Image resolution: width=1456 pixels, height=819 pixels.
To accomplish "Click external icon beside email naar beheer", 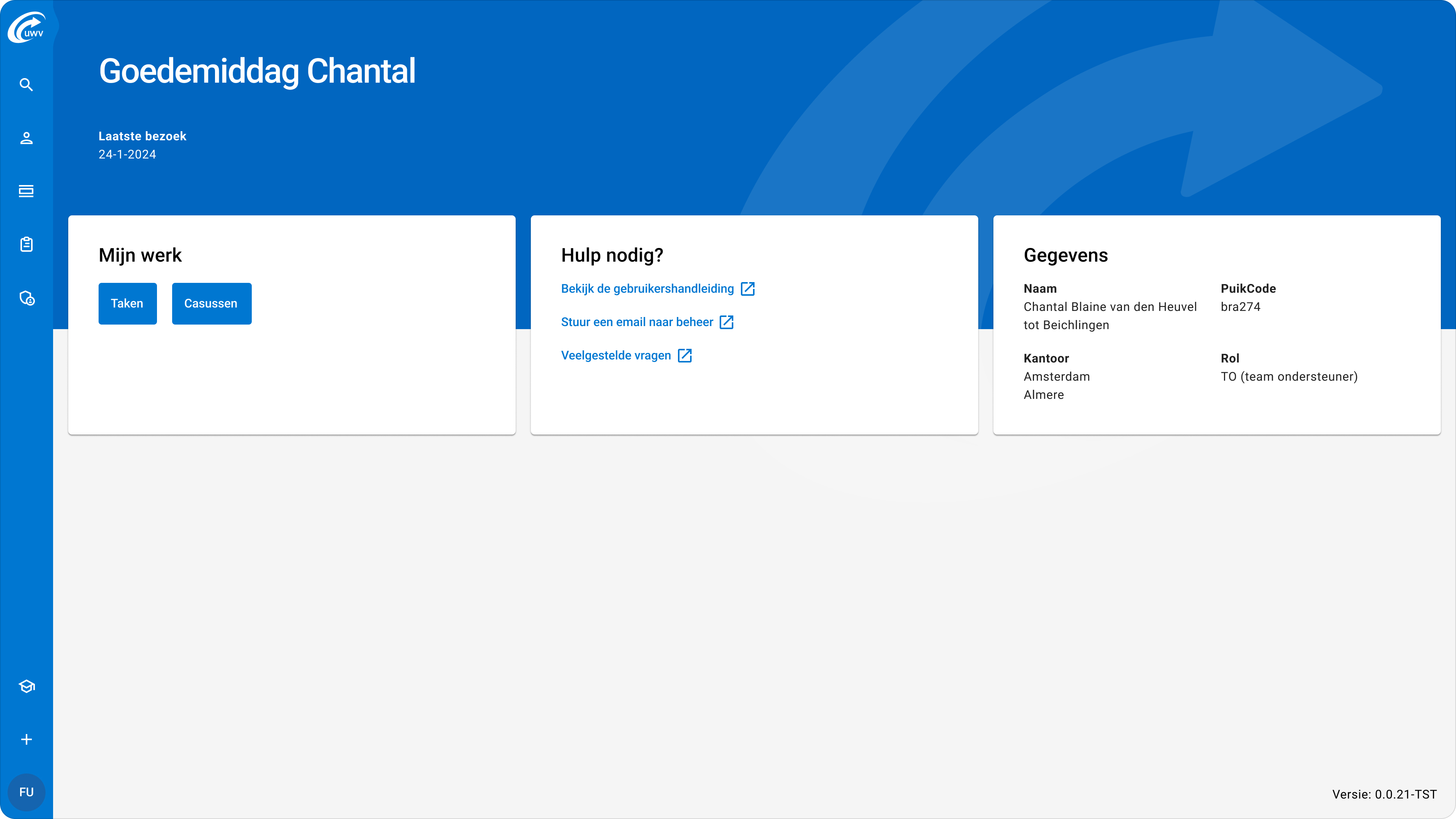I will tap(726, 322).
